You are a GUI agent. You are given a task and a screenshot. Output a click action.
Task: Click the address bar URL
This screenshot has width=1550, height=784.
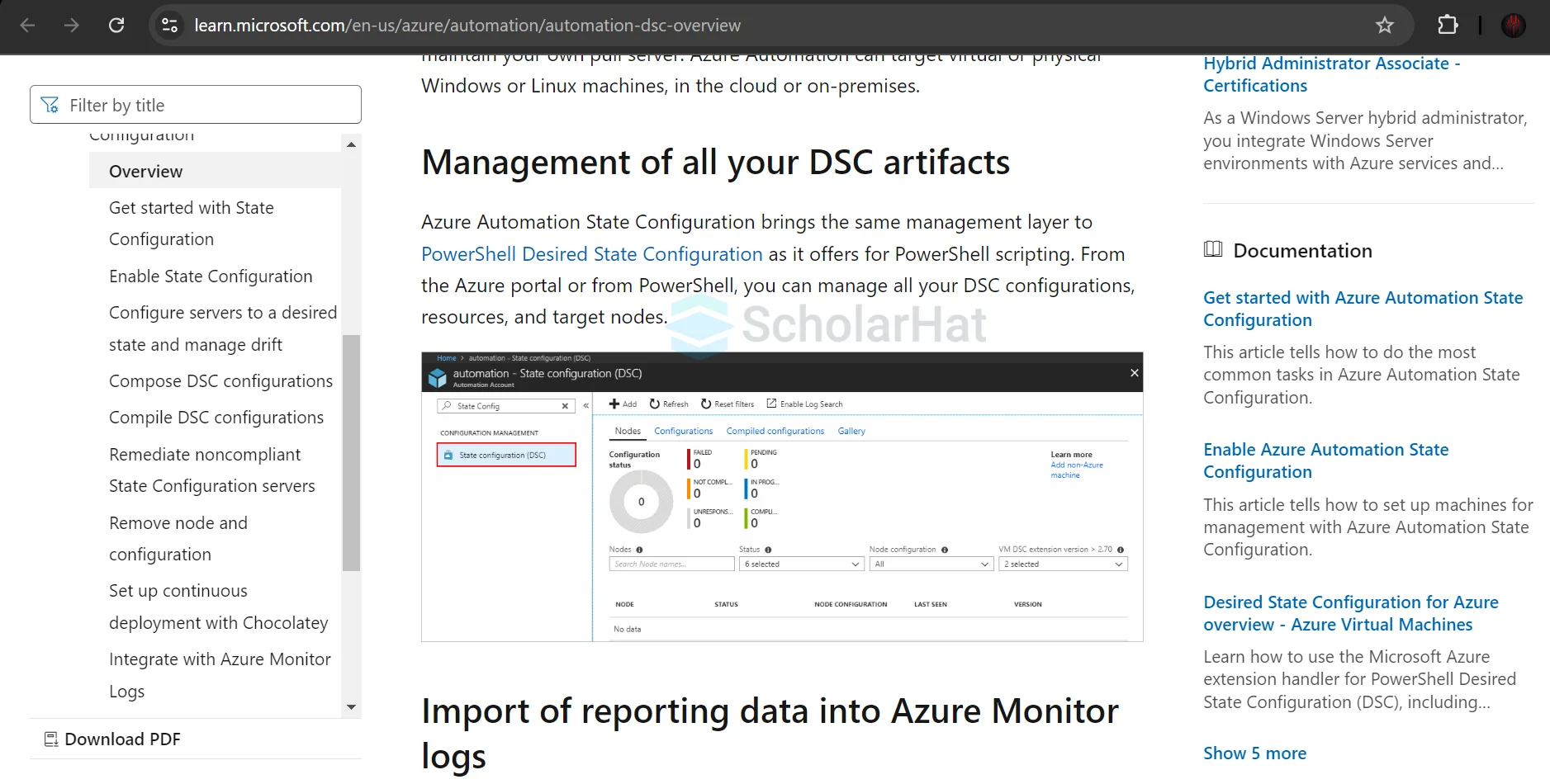467,26
